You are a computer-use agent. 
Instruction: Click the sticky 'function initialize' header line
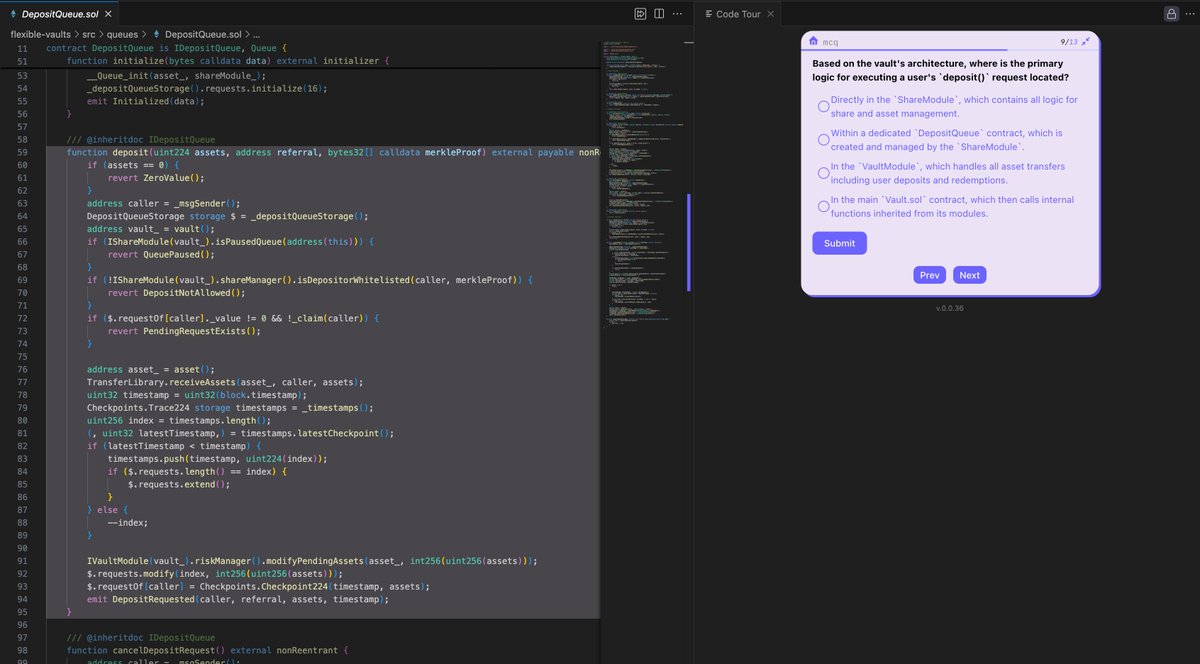coord(226,61)
